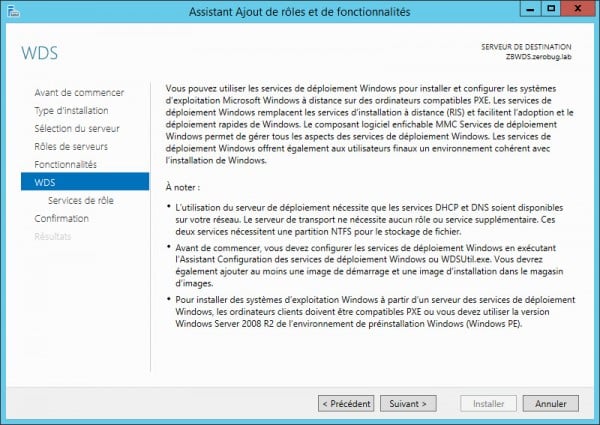Go to the Confirmation step
This screenshot has height=425, width=600.
click(61, 218)
